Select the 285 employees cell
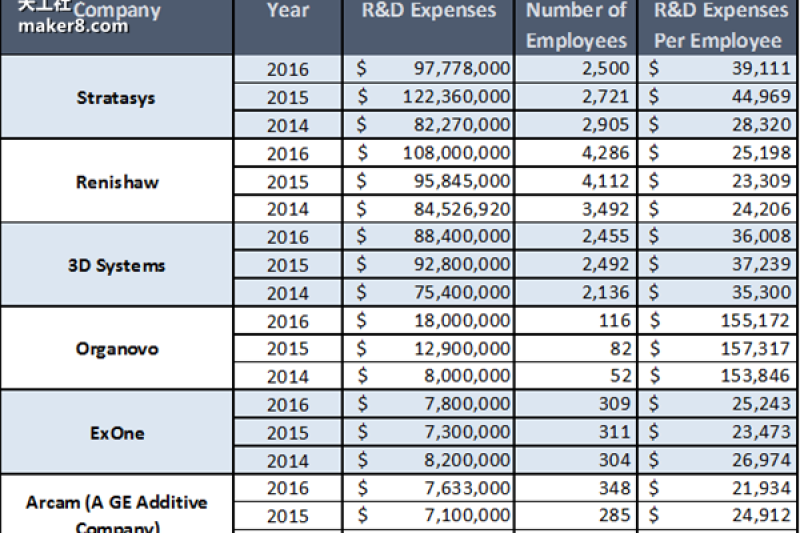Screen dimensions: 800x533 coord(576,516)
